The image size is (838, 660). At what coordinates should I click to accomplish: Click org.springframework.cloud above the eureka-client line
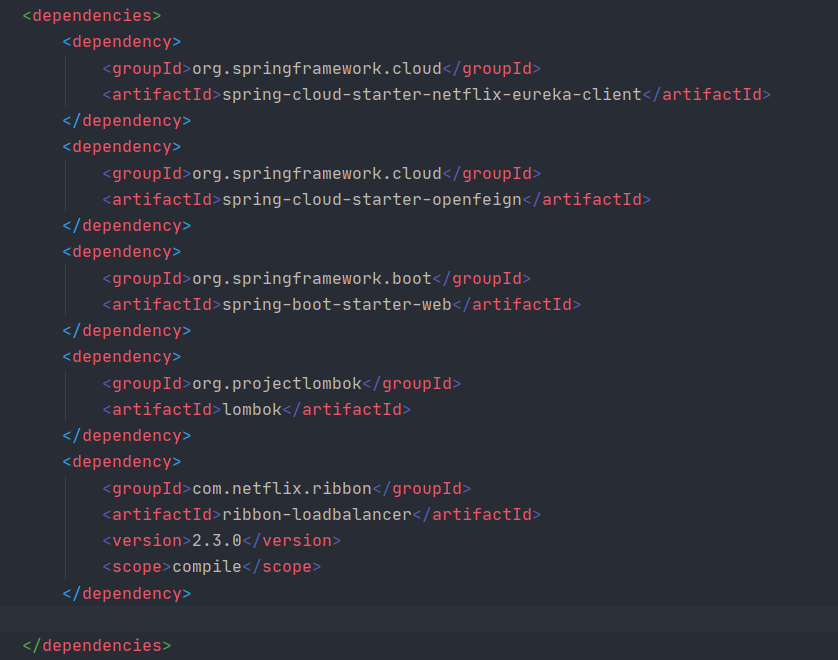click(x=317, y=68)
